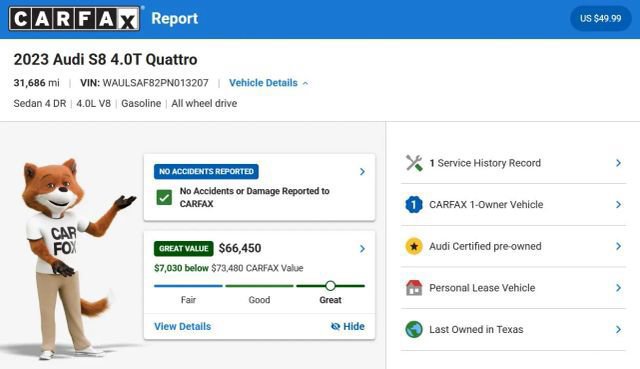Click the value slider handle
Image resolution: width=640 pixels, height=369 pixels.
331,286
